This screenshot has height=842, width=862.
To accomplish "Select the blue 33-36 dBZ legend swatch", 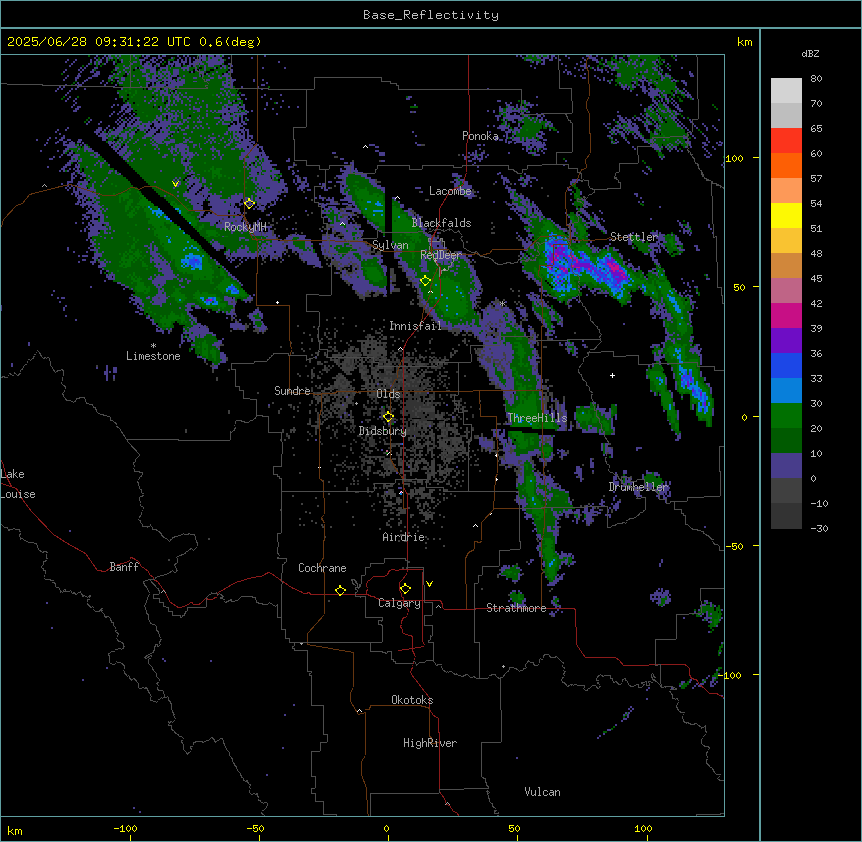I will (786, 366).
